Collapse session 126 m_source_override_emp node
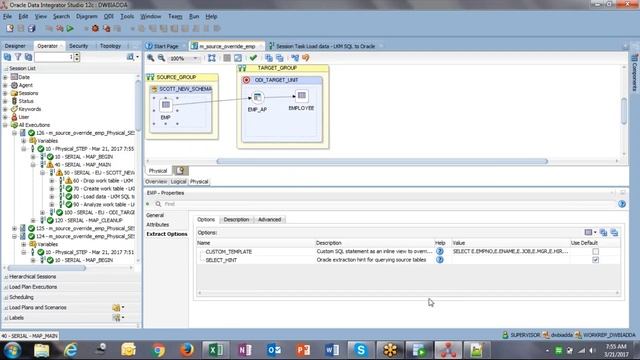 [x=14, y=133]
